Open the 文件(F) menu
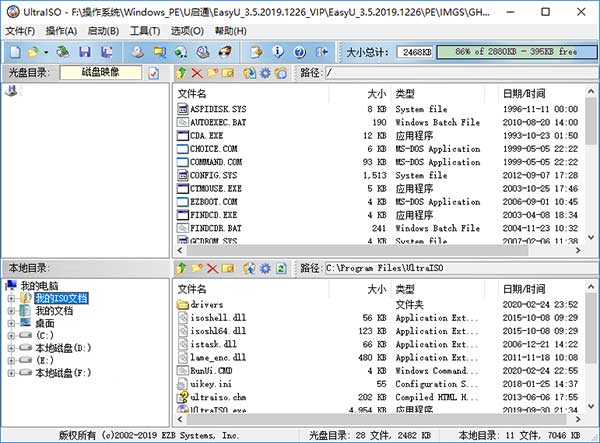 20,31
